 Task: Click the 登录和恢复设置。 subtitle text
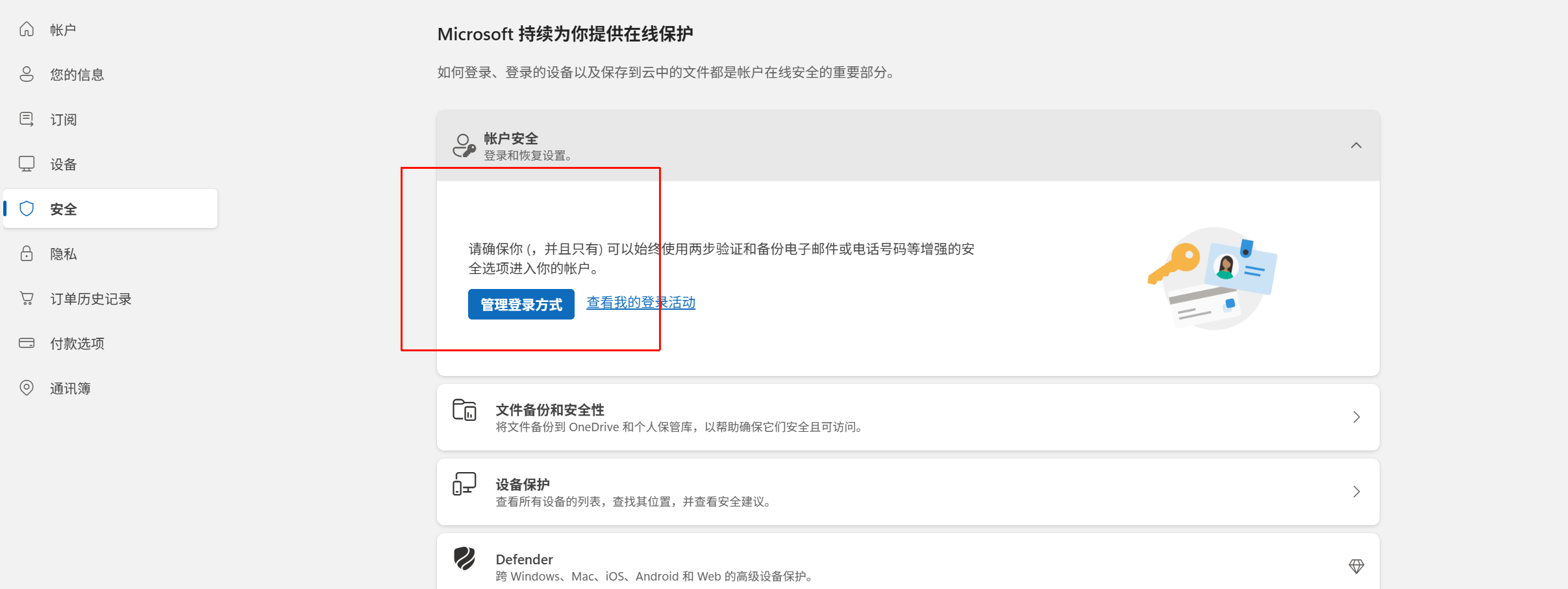528,156
